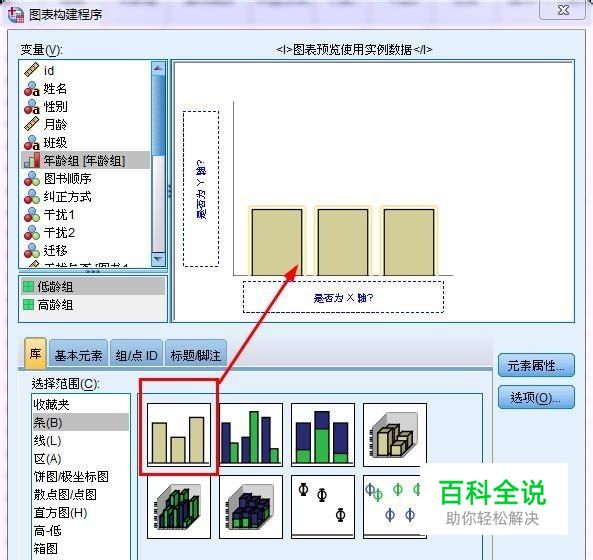Image resolution: width=593 pixels, height=560 pixels.
Task: Select the 姓名 variable
Action: (85, 88)
